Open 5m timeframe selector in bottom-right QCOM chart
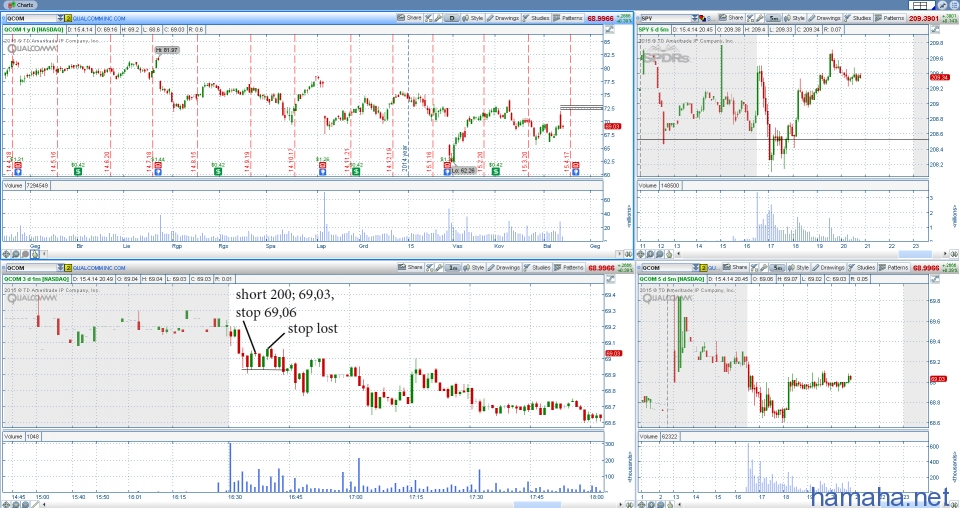Screen dimensions: 960x508 [778, 268]
